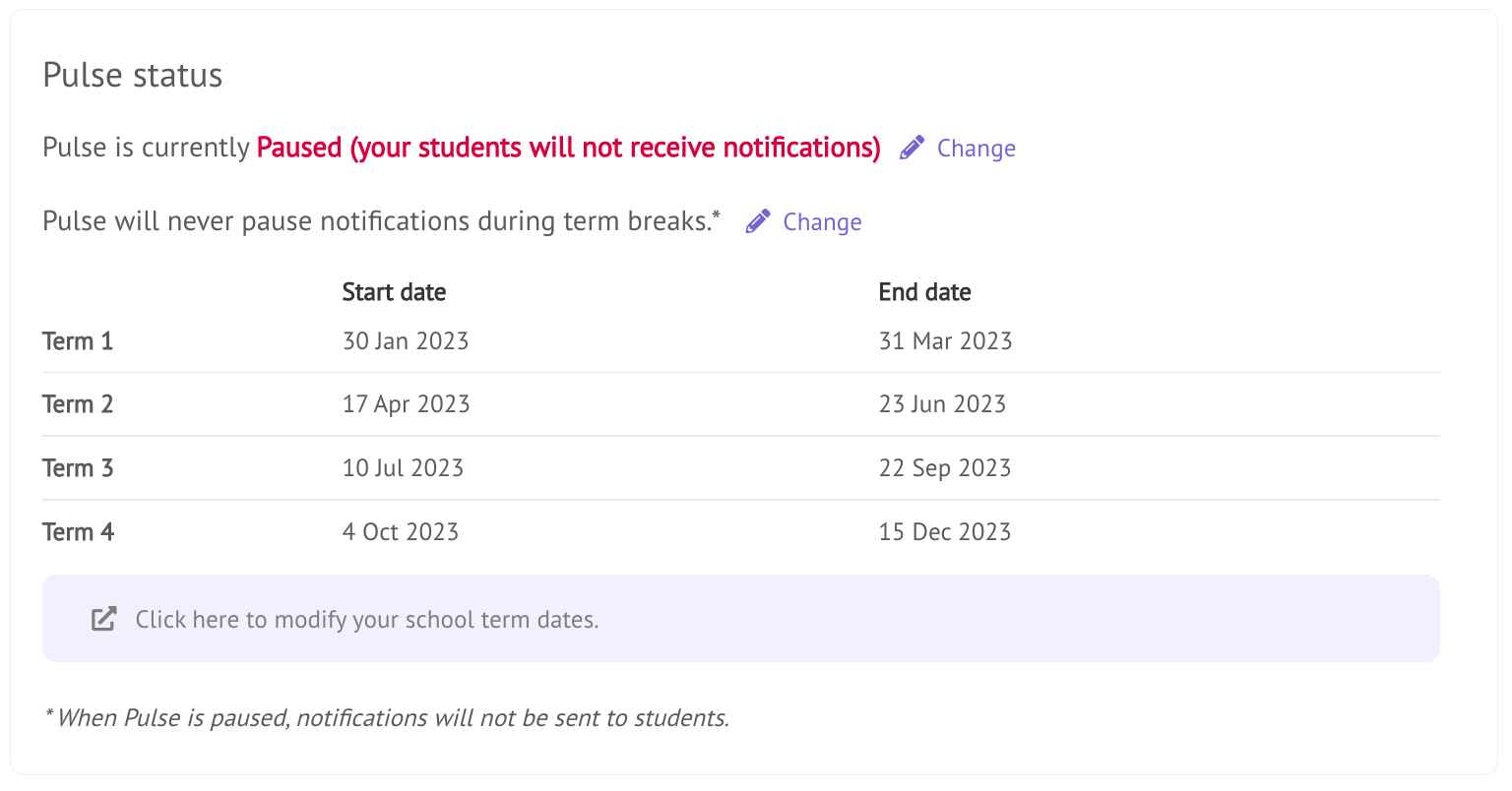This screenshot has height=791, width=1512.
Task: Select Term 2 row label
Action: 78,404
